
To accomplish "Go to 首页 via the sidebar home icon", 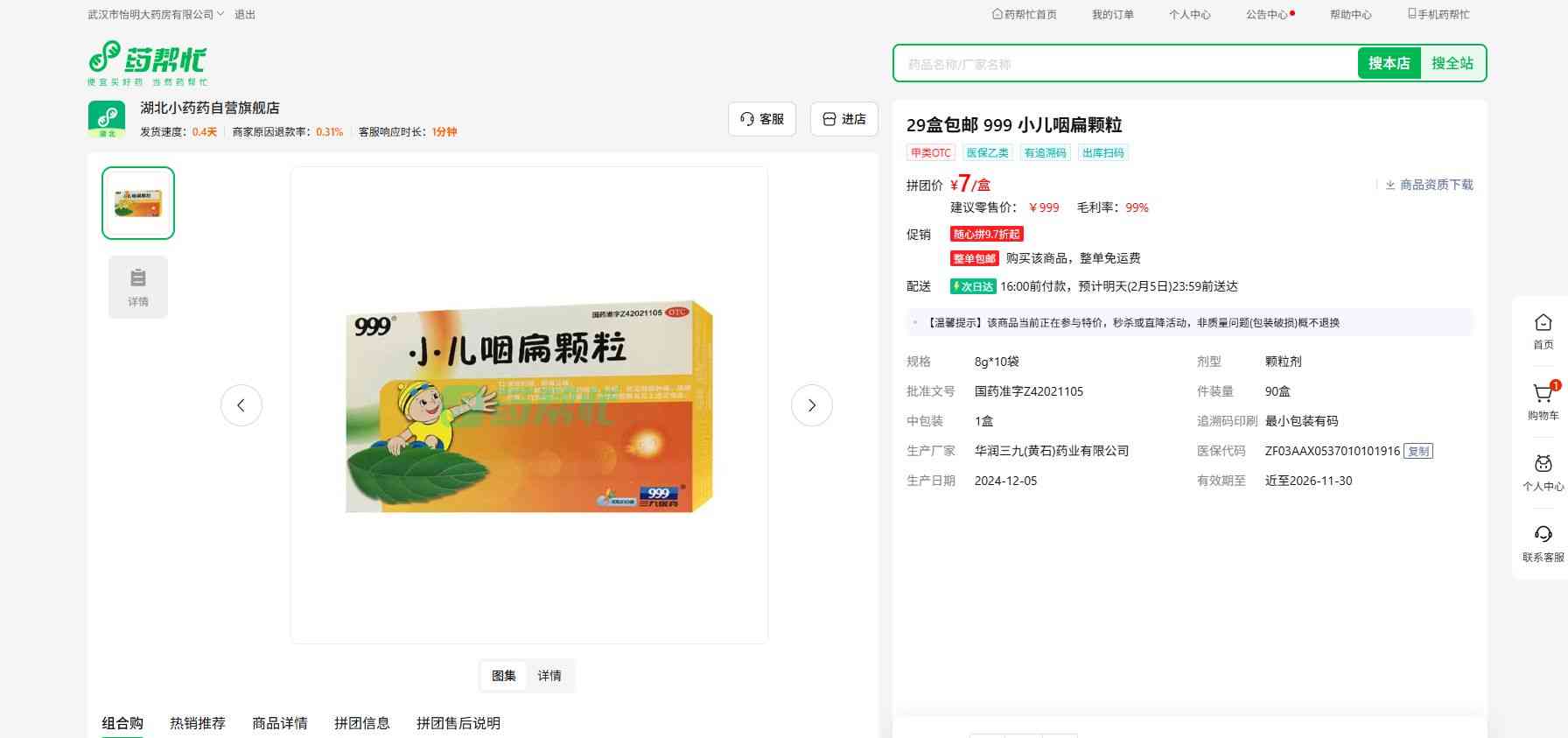I will (1543, 324).
